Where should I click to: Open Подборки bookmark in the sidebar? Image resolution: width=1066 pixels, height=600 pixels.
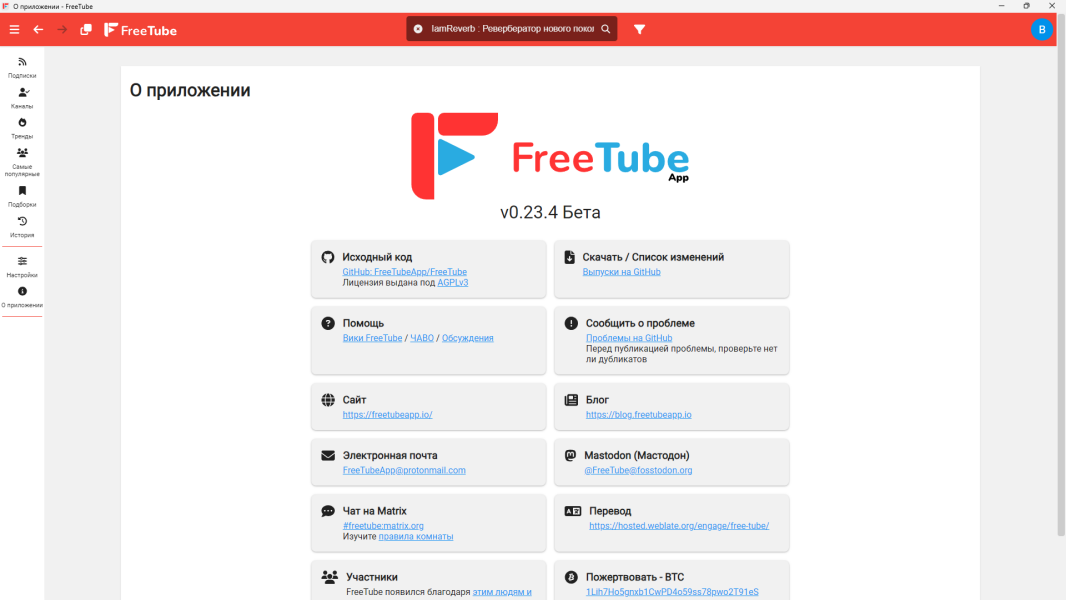coord(22,196)
